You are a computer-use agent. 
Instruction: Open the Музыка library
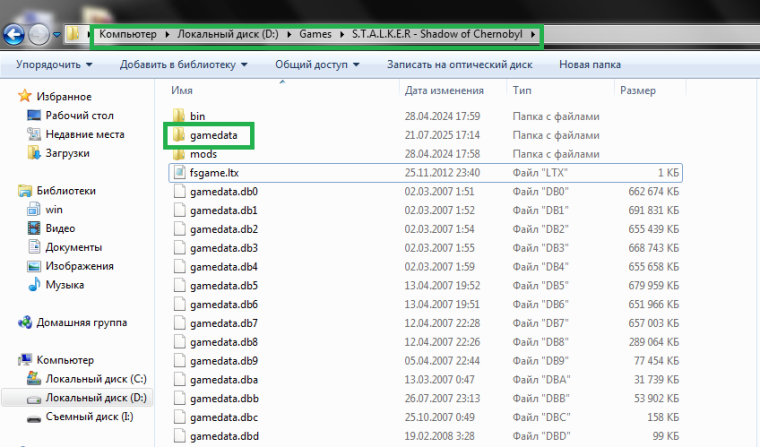point(64,285)
